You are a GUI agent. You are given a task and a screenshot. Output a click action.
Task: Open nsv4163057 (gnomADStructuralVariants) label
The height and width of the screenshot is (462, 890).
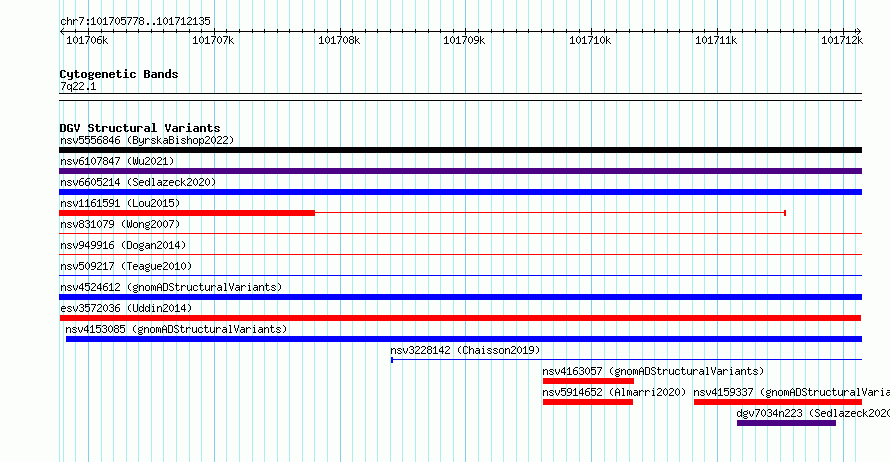(x=653, y=371)
